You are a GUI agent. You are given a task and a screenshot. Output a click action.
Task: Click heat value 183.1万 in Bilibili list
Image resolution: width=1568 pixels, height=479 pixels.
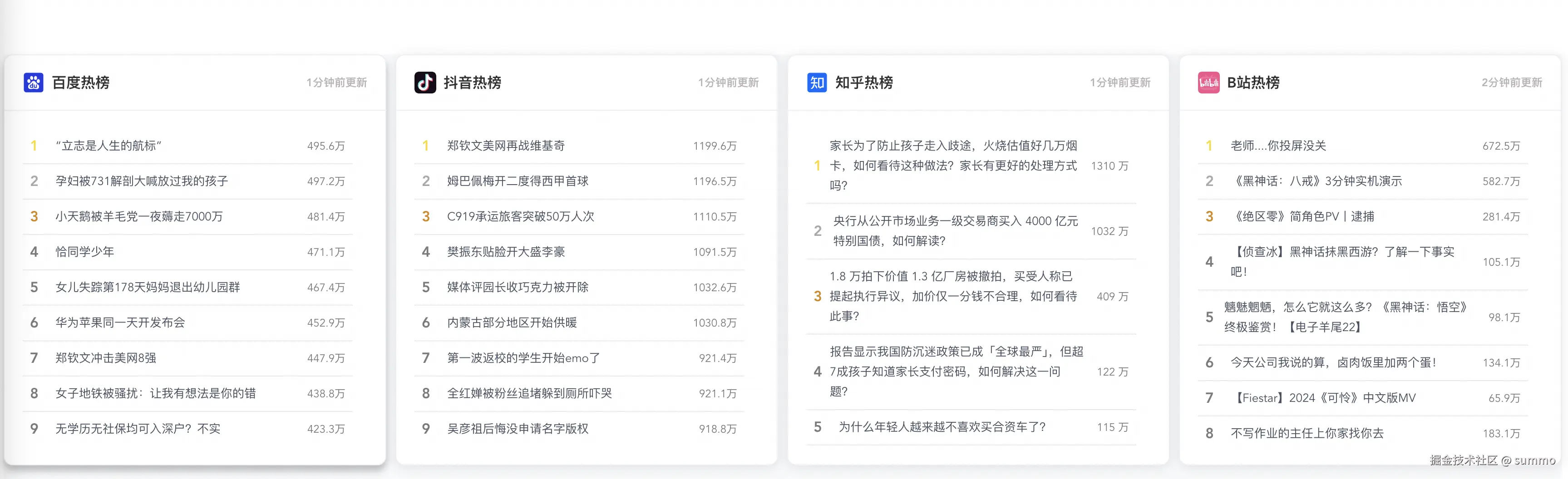(x=1501, y=433)
